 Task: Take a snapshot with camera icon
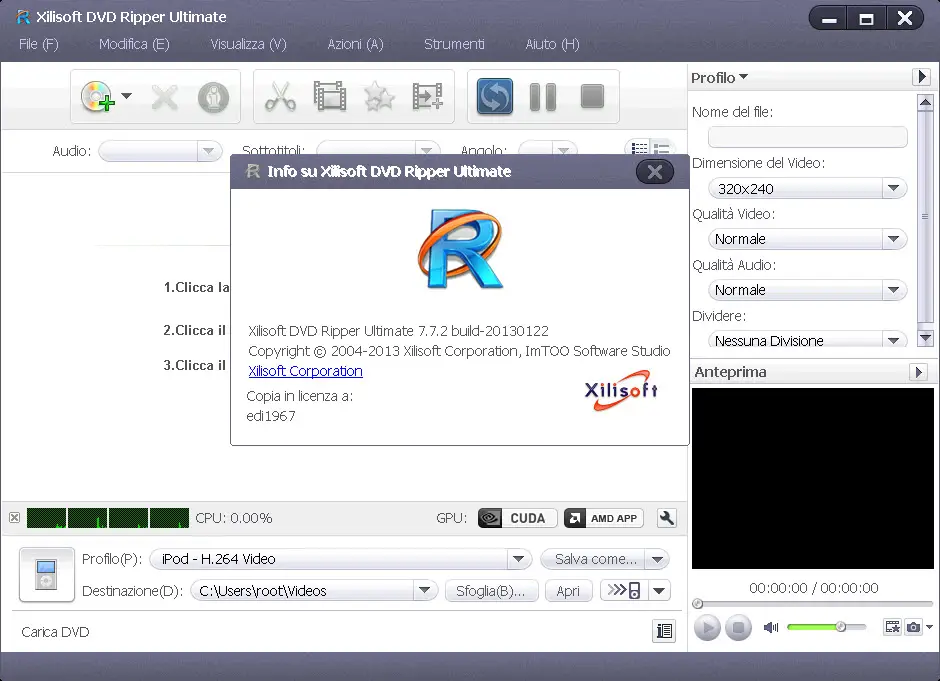[913, 627]
